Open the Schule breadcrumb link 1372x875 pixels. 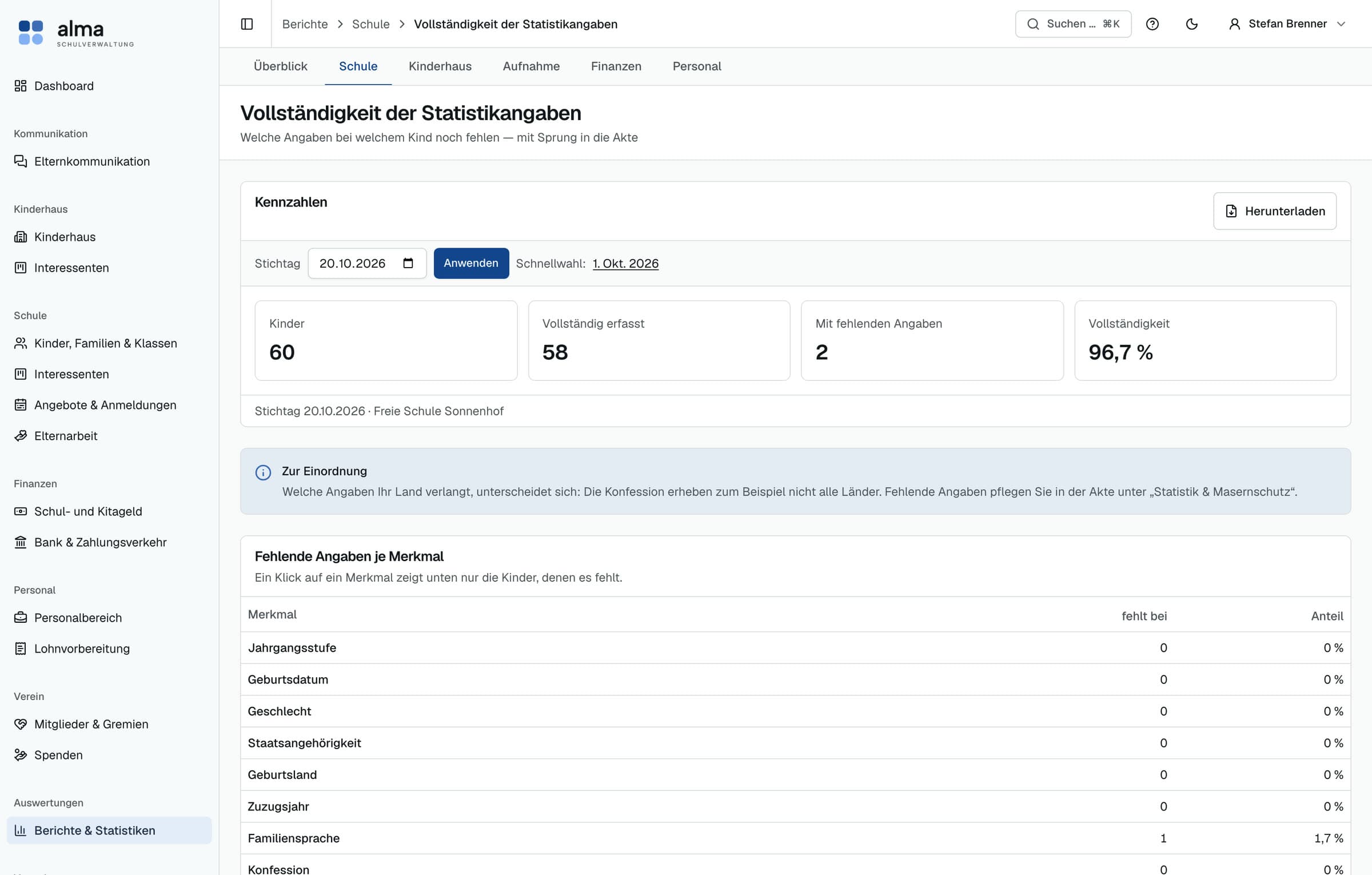pos(370,24)
